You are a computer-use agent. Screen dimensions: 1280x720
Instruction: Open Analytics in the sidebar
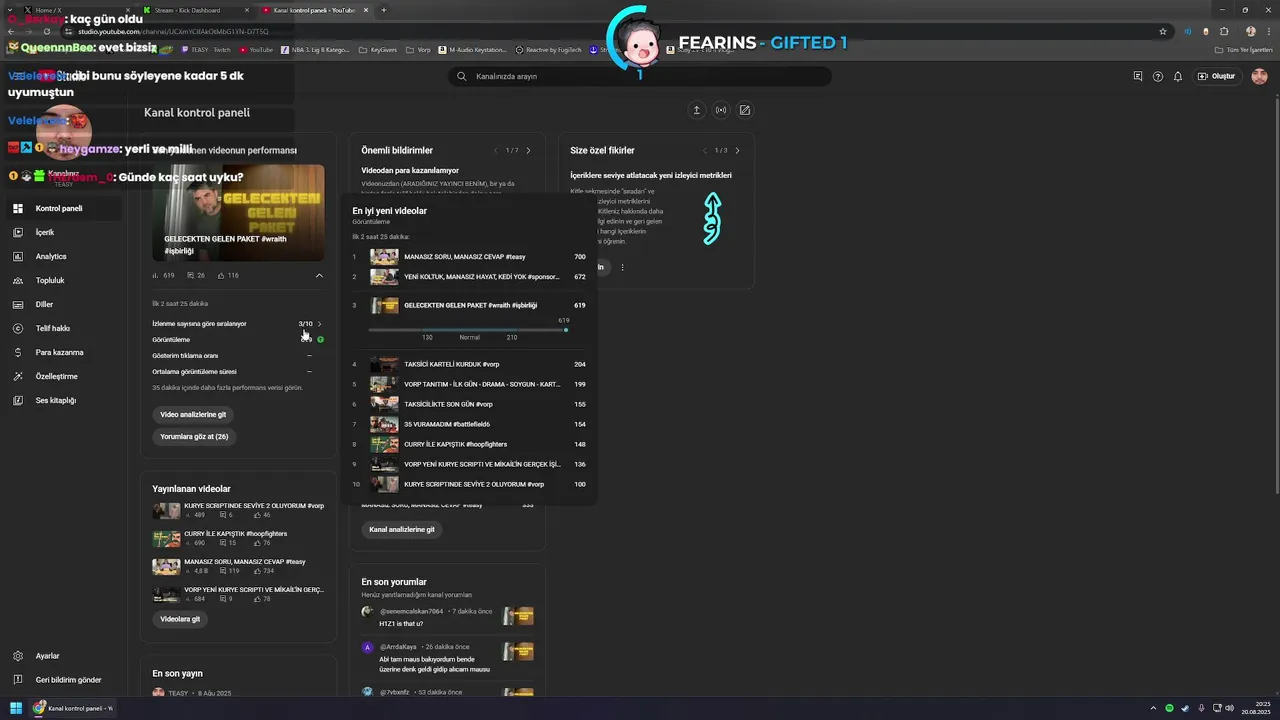coord(60,256)
